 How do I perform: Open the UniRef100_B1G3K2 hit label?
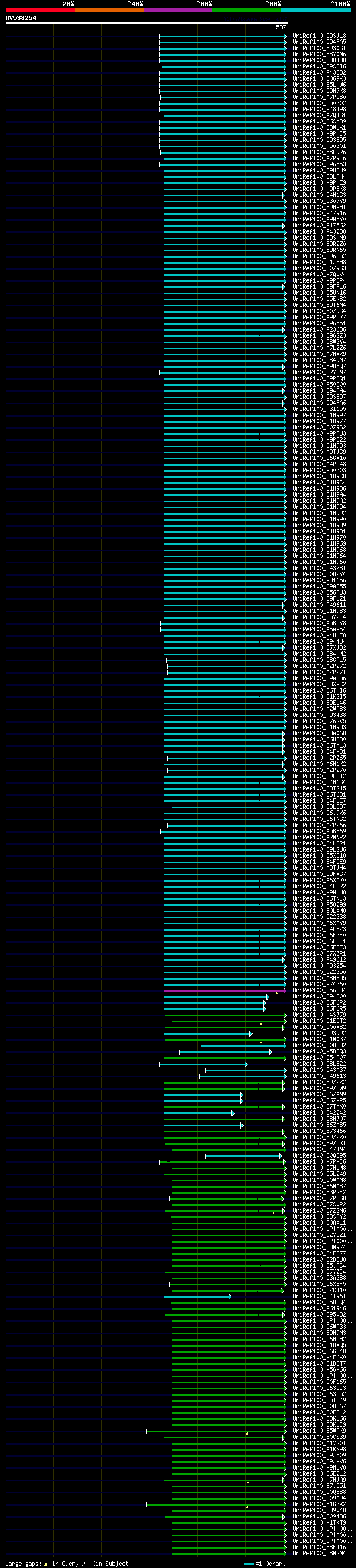coord(319,1504)
